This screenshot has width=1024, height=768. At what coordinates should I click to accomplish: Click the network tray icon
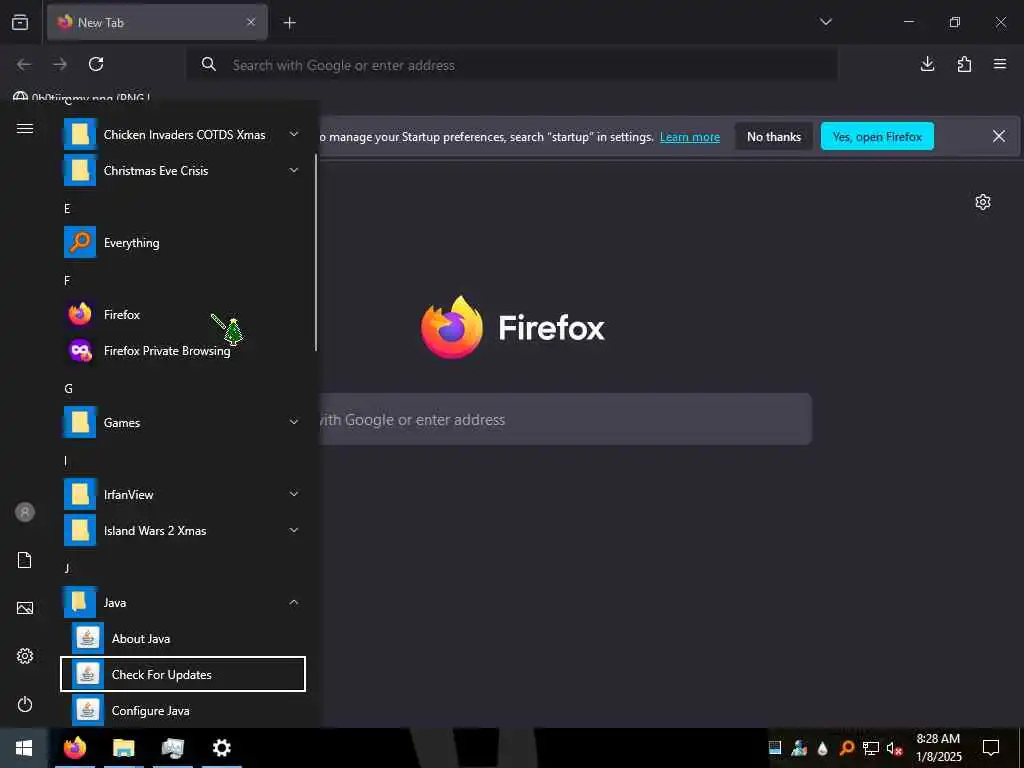tap(871, 748)
